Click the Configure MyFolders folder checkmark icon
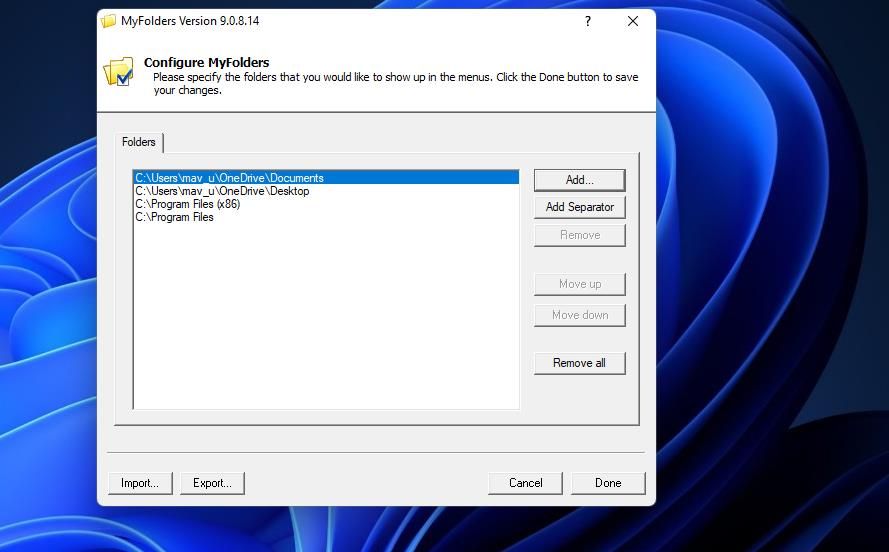The image size is (889, 552). coord(118,71)
